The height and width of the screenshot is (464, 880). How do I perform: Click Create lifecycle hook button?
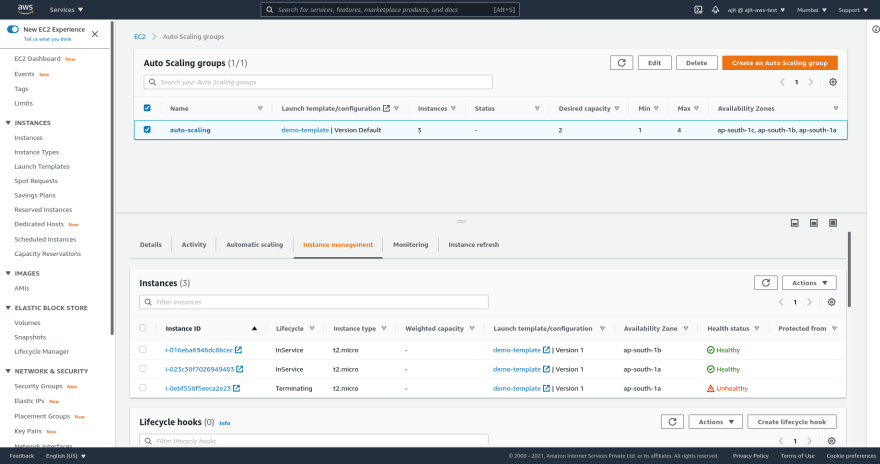[x=792, y=422]
